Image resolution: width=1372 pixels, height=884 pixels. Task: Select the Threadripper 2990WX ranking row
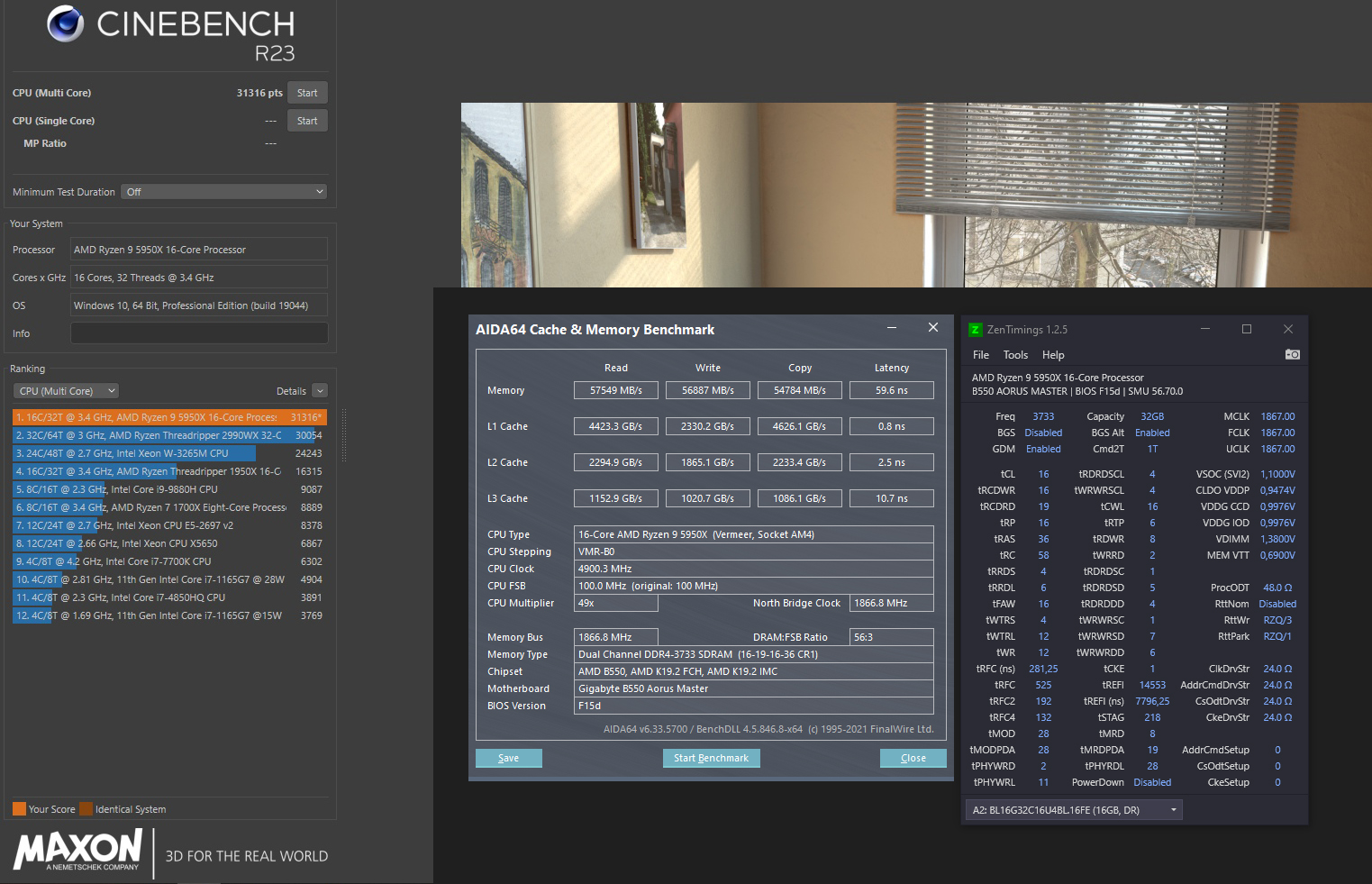(169, 435)
